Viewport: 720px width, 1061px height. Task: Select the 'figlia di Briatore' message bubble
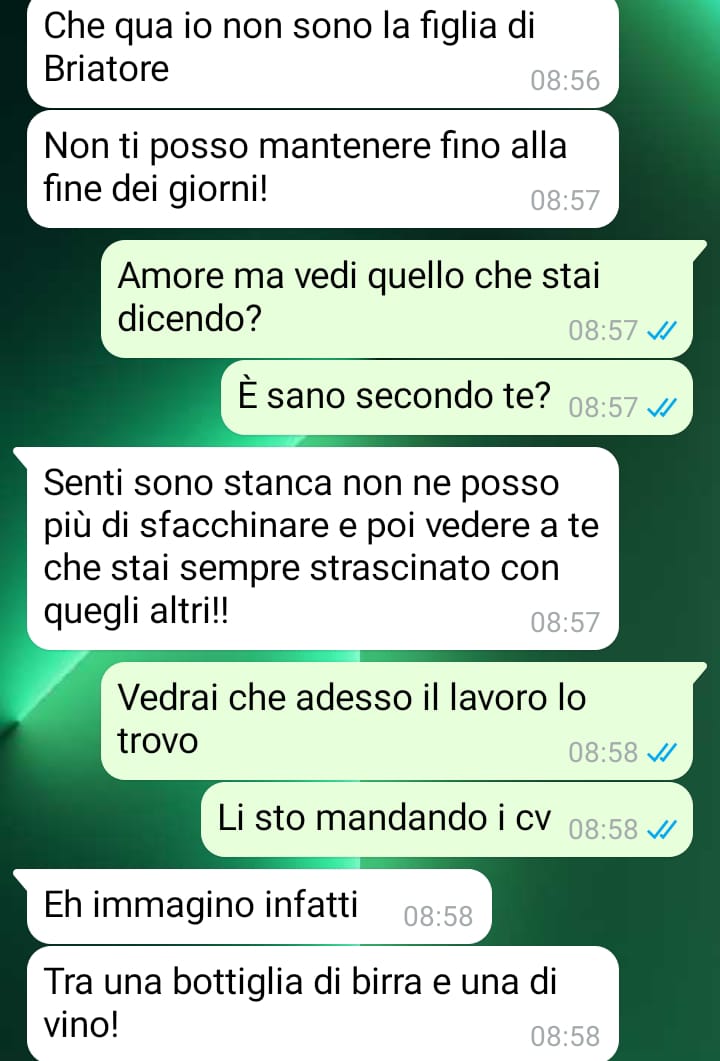click(323, 53)
